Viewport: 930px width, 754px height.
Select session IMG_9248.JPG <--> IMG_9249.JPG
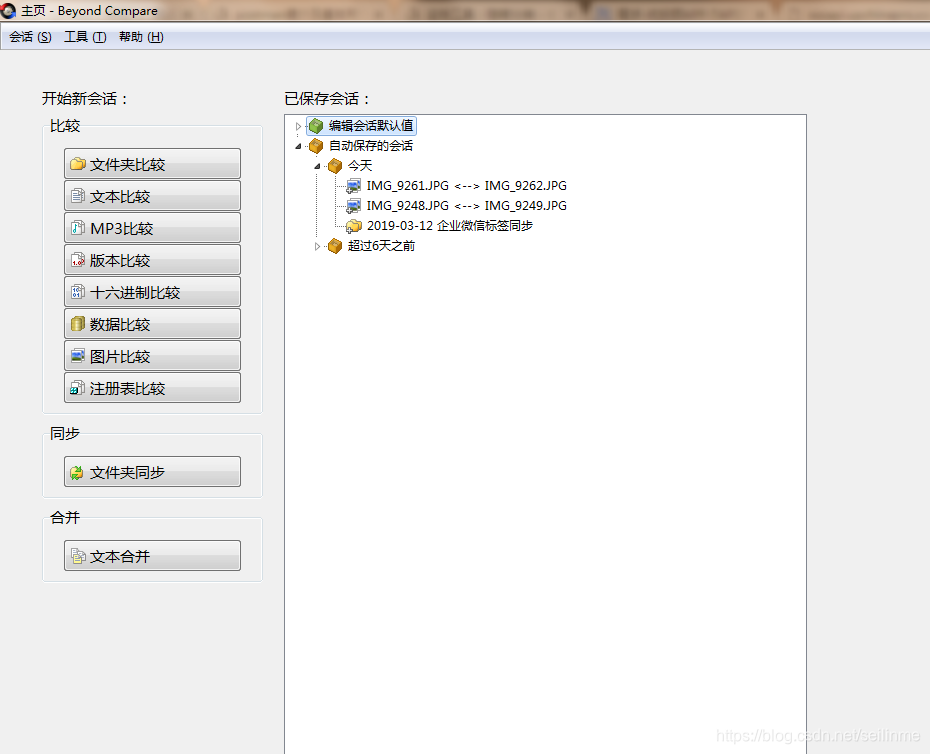click(x=466, y=206)
